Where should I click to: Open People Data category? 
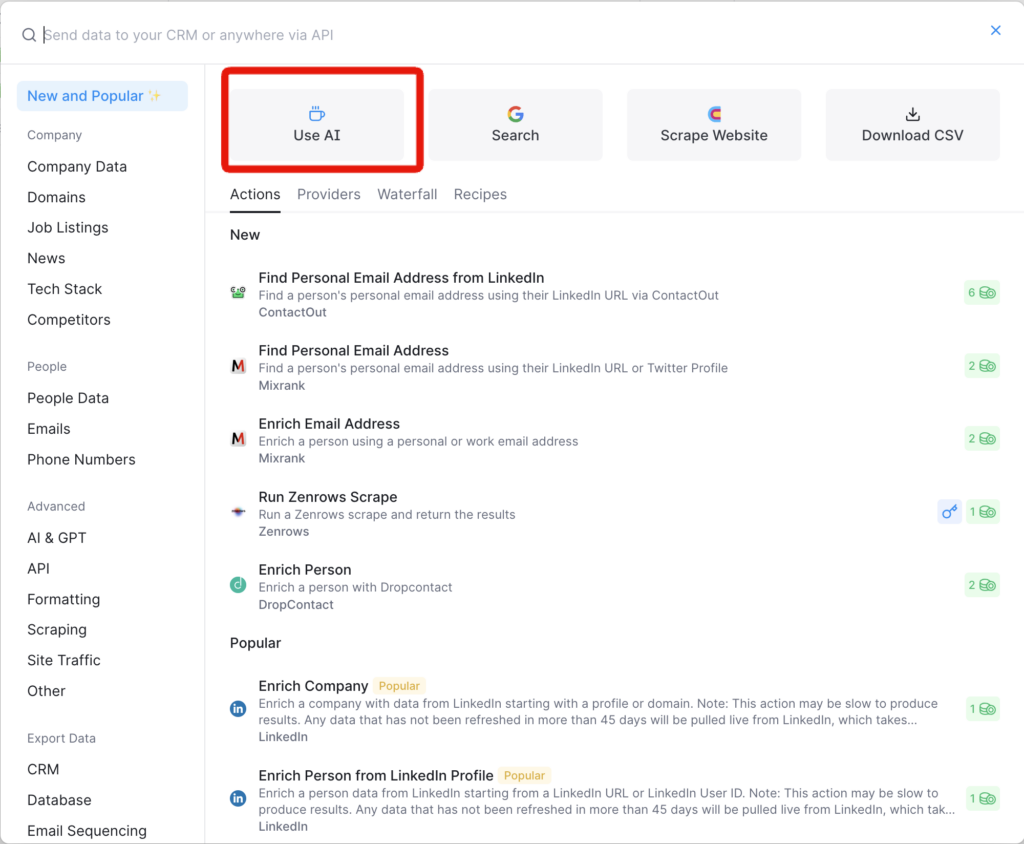68,398
